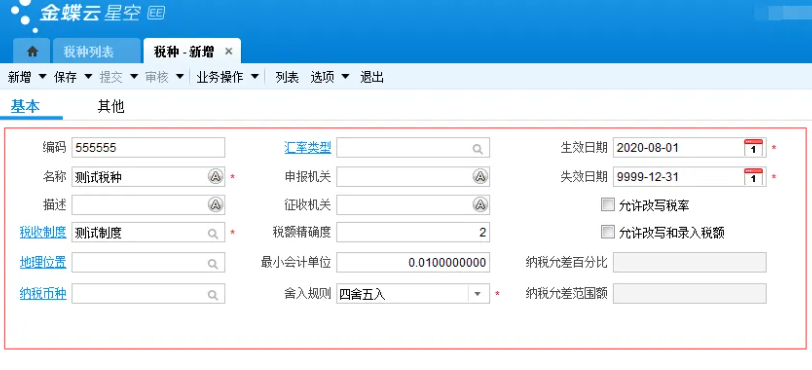This screenshot has height=370, width=812.
Task: Open the 汇率类型 link
Action: (x=308, y=148)
